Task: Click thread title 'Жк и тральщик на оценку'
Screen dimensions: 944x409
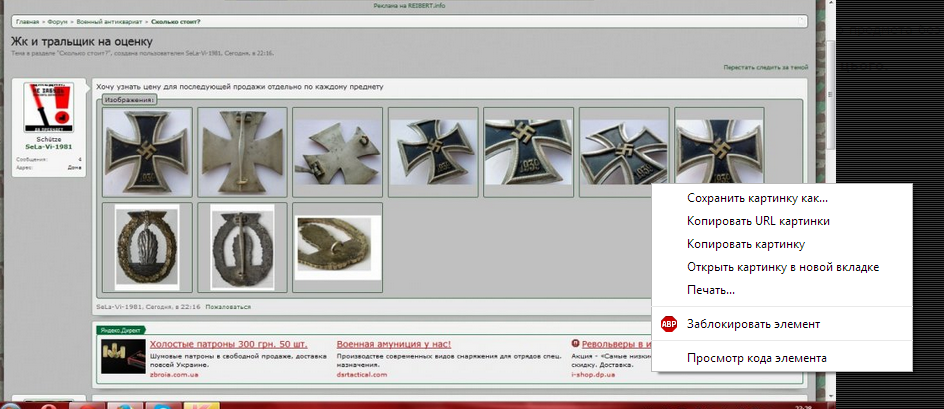Action: tap(82, 42)
